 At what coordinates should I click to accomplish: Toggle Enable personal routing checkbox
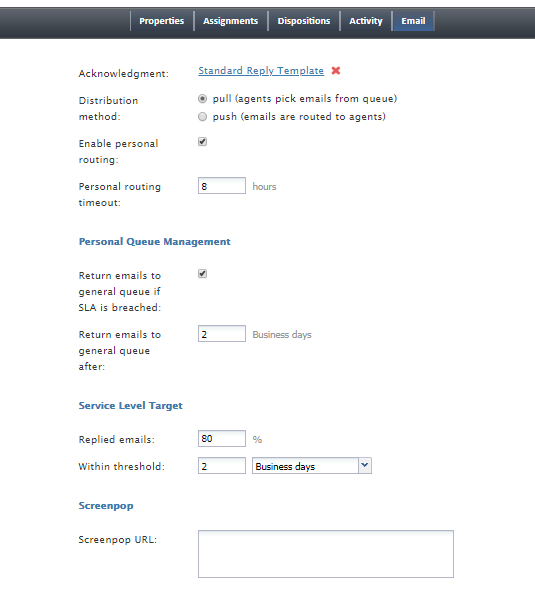[x=202, y=142]
